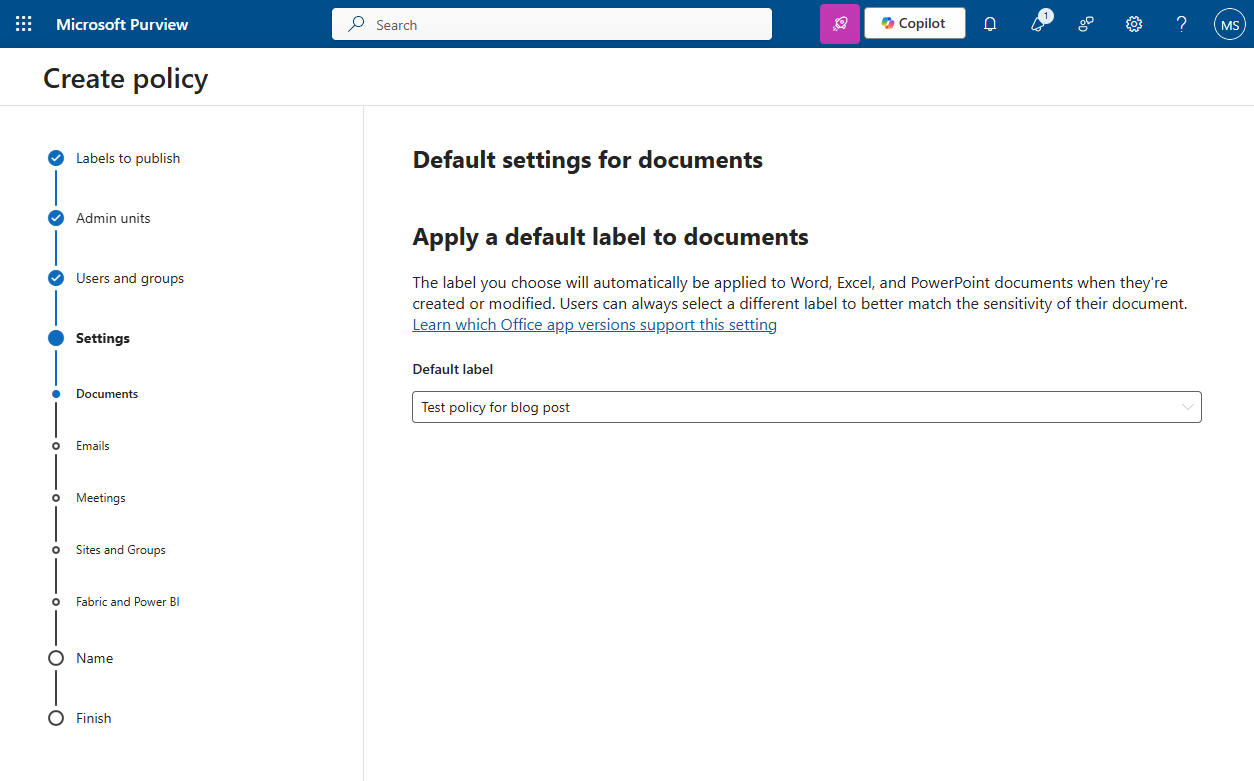Viewport: 1254px width, 781px height.
Task: Open the notifications bell
Action: 989,23
